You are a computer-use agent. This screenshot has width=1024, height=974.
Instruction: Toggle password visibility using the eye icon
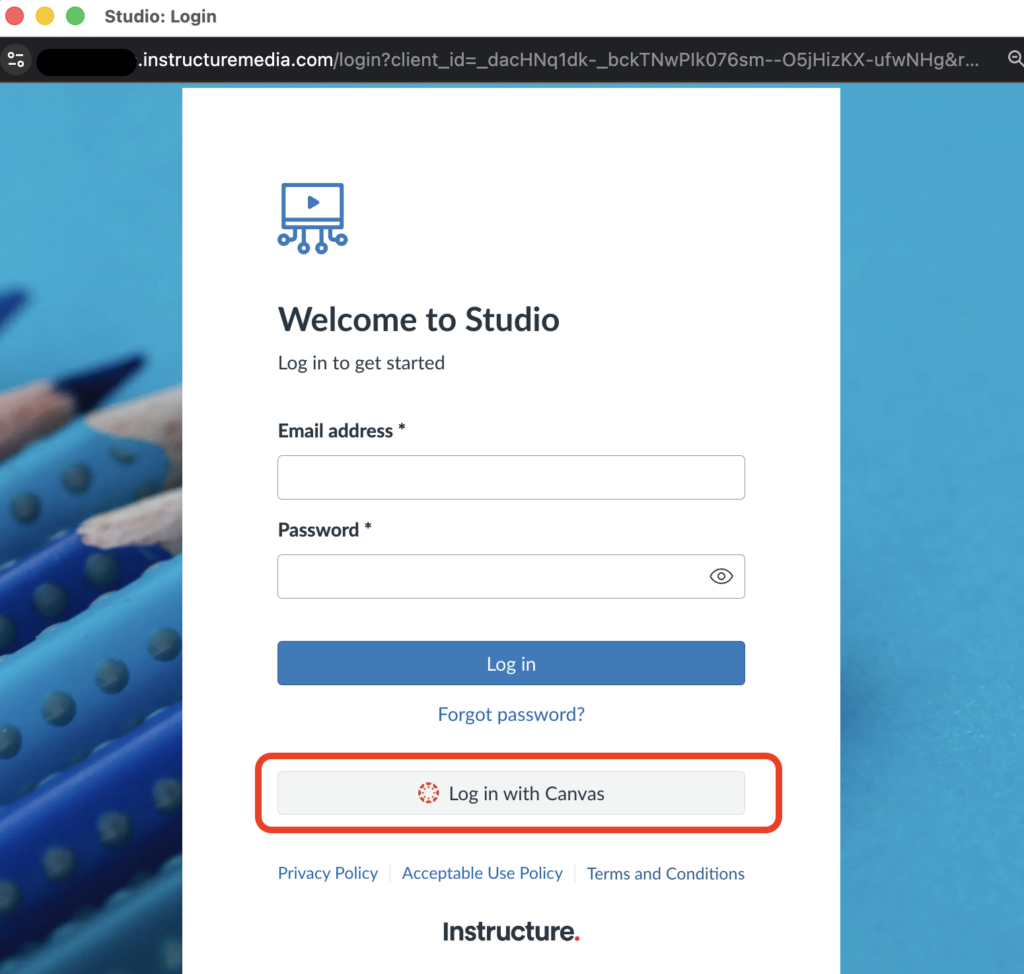tap(721, 576)
